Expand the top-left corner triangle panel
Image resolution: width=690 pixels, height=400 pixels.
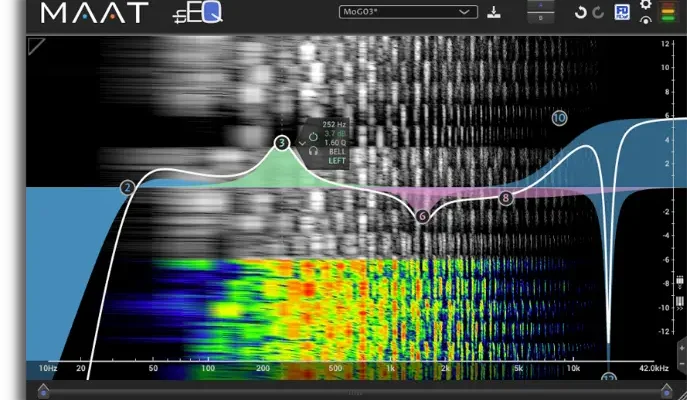36,45
